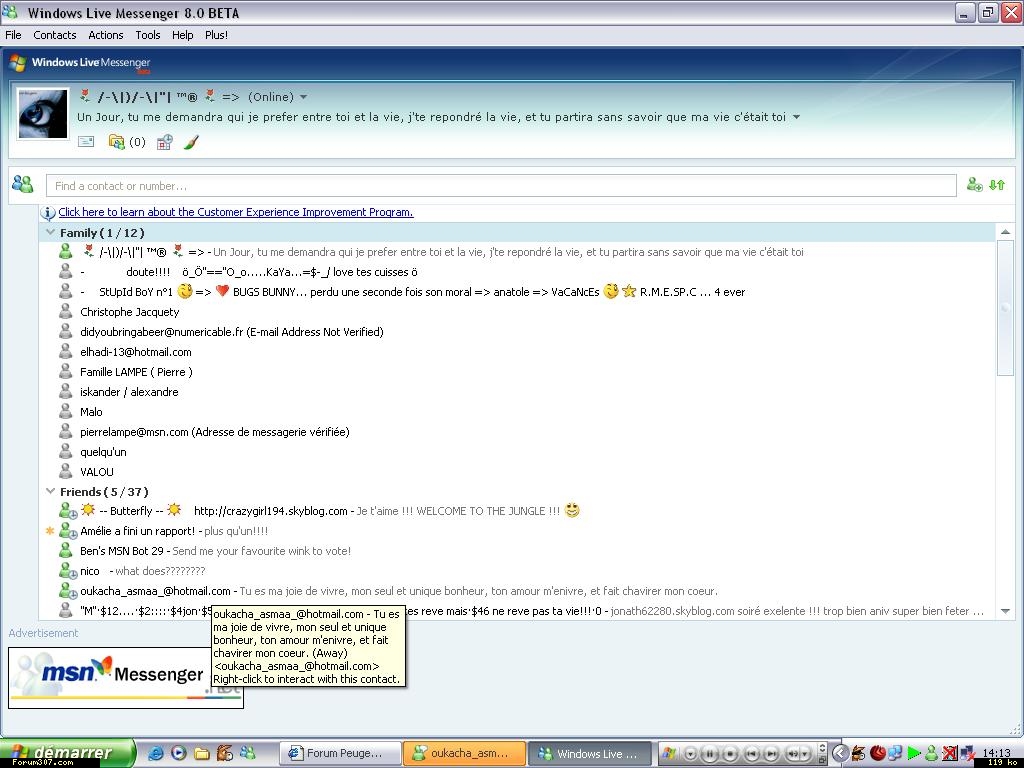
Task: Open the Forum Peuge... taskbar button
Action: [x=338, y=753]
